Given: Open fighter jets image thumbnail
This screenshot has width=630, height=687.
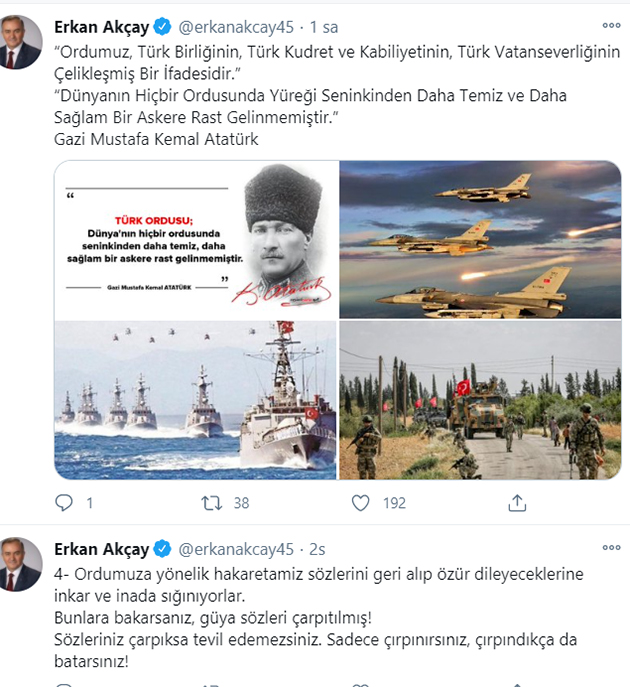Looking at the screenshot, I should point(480,240).
